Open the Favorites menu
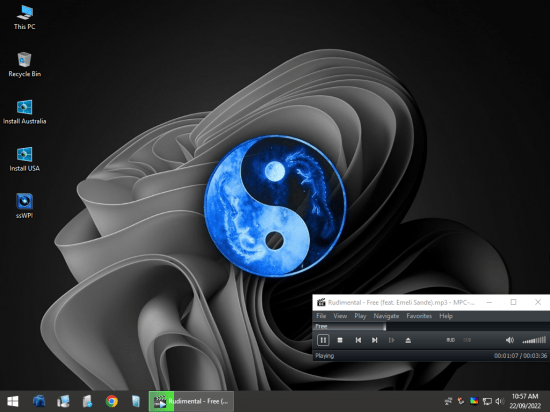The height and width of the screenshot is (412, 550). pyautogui.click(x=419, y=316)
